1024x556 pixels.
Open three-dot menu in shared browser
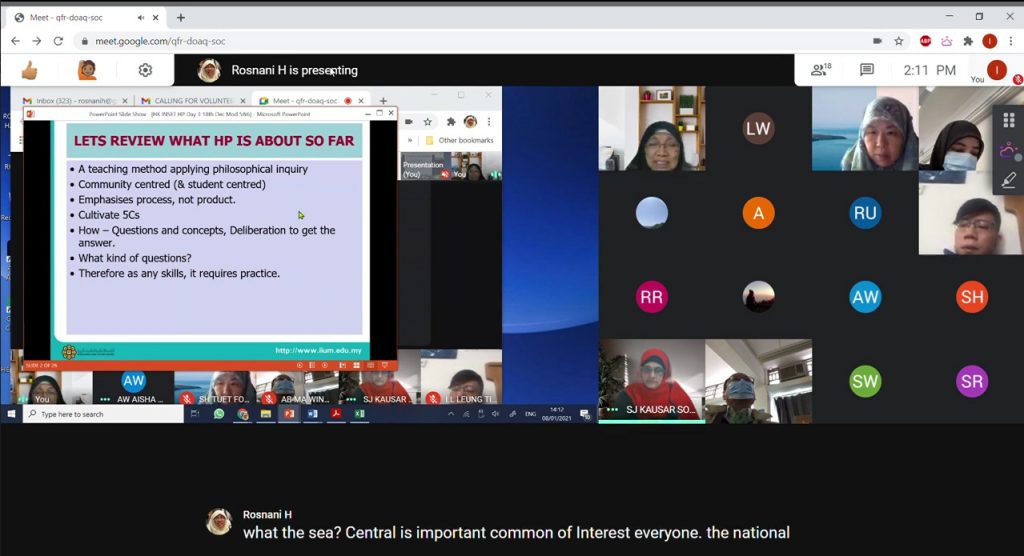click(x=488, y=122)
